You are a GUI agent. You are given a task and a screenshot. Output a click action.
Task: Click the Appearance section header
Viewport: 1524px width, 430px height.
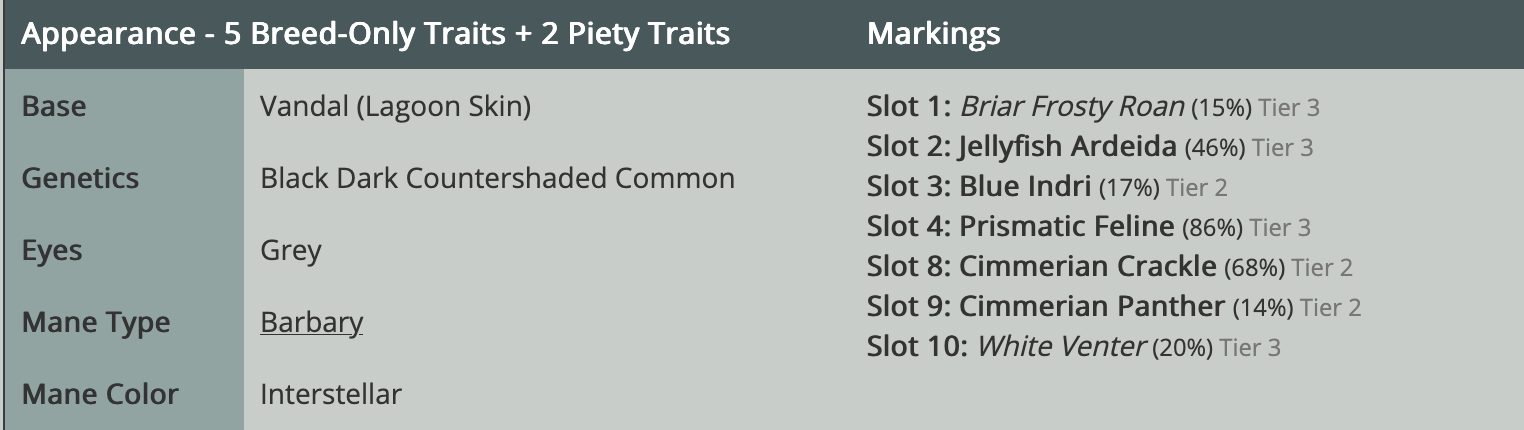tap(375, 34)
